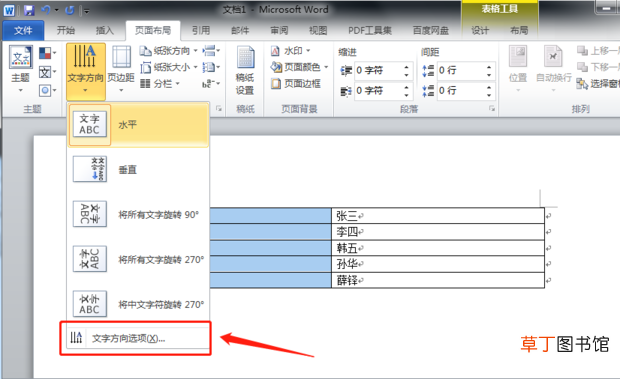The height and width of the screenshot is (379, 620).
Task: Open theme colors dropdown
Action: click(47, 53)
